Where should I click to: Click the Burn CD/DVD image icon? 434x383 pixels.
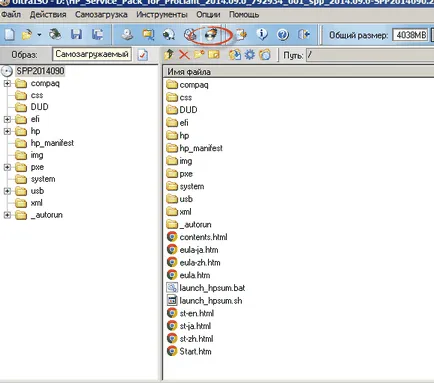tap(211, 34)
